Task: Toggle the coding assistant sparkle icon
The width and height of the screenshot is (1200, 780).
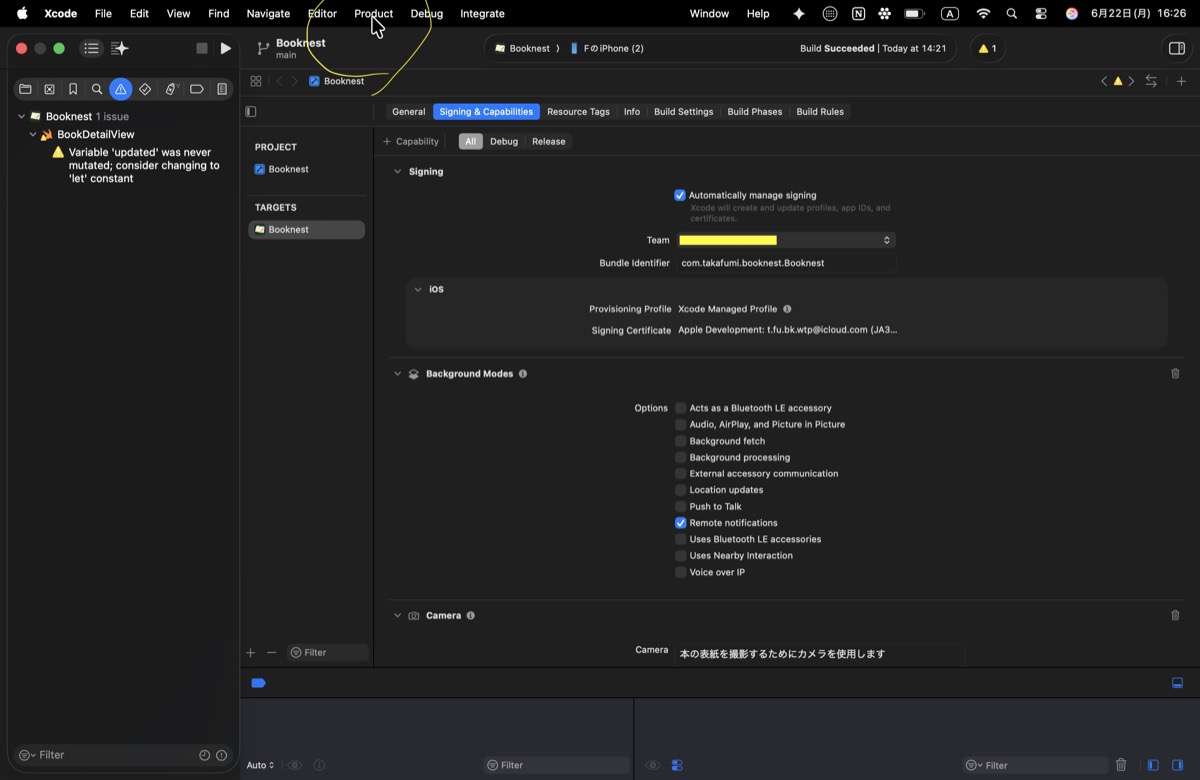Action: point(120,48)
